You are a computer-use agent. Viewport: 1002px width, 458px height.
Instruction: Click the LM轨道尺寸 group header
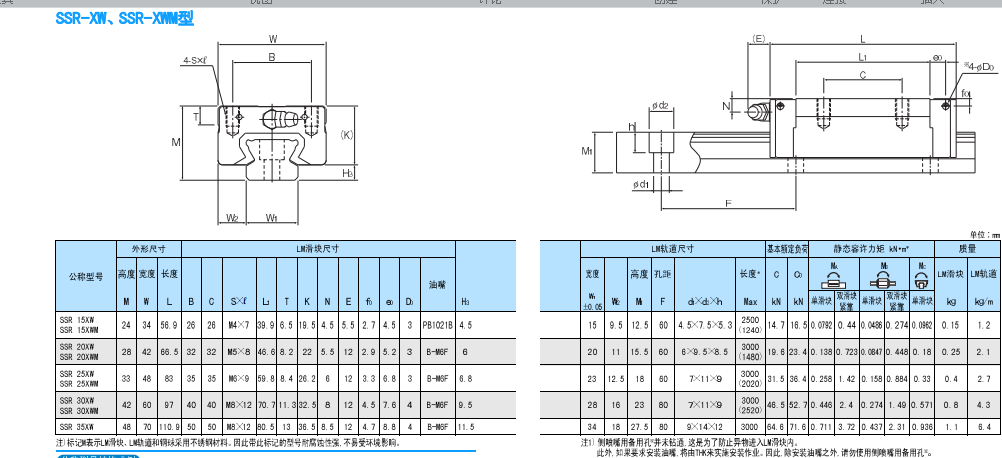coord(673,249)
